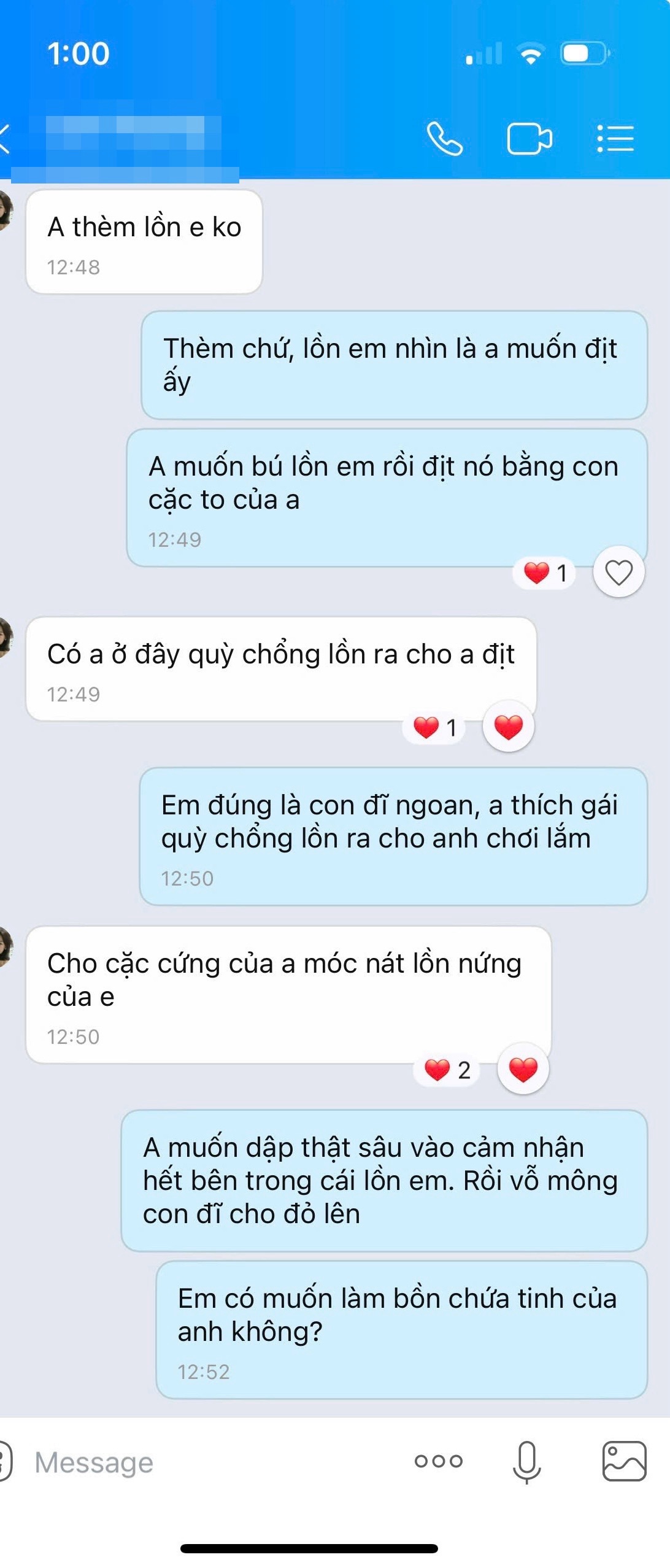Screen dimensions: 670x1568
Task: Open more options three-circle icon in composer
Action: click(438, 1461)
